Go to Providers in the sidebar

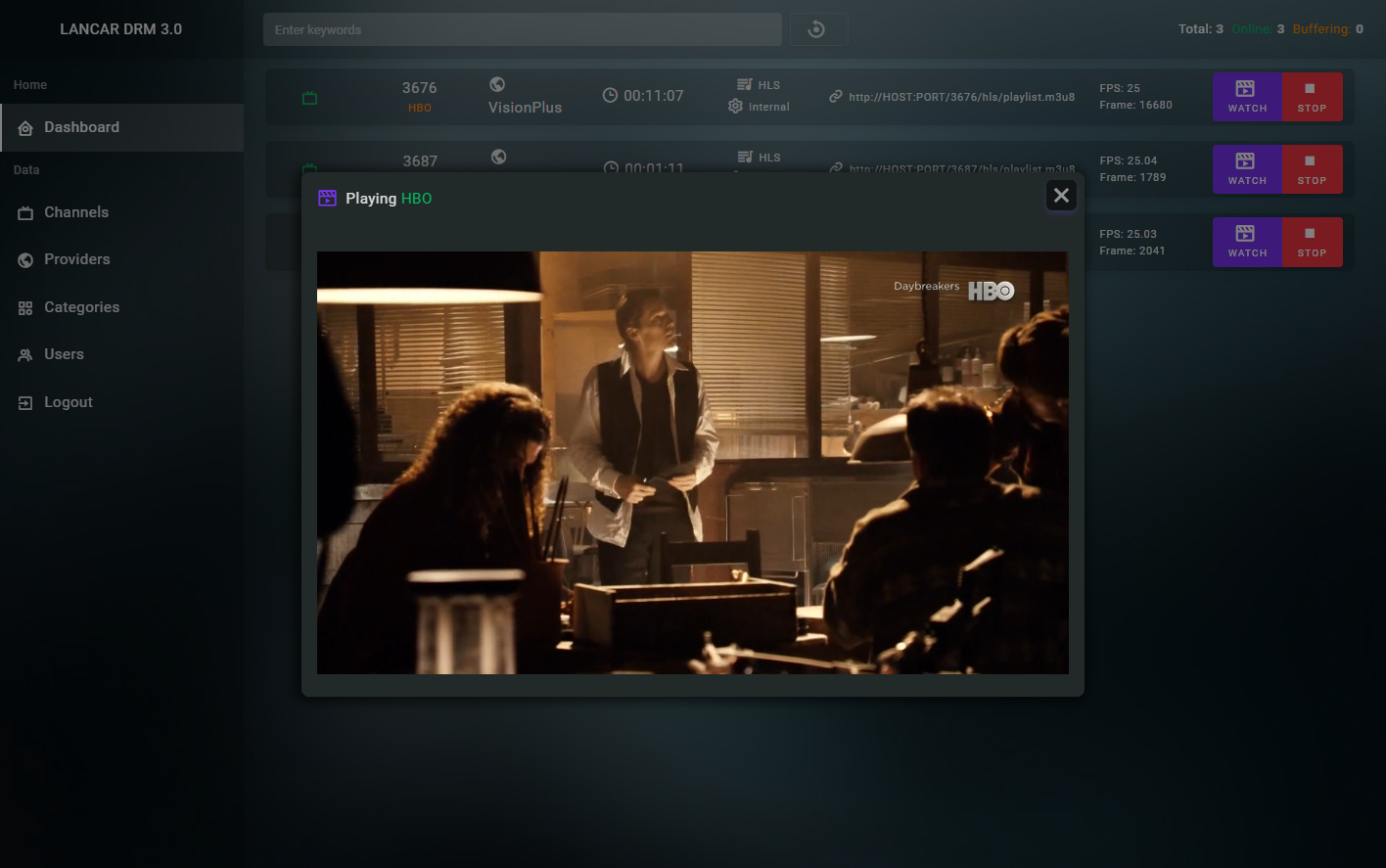77,259
